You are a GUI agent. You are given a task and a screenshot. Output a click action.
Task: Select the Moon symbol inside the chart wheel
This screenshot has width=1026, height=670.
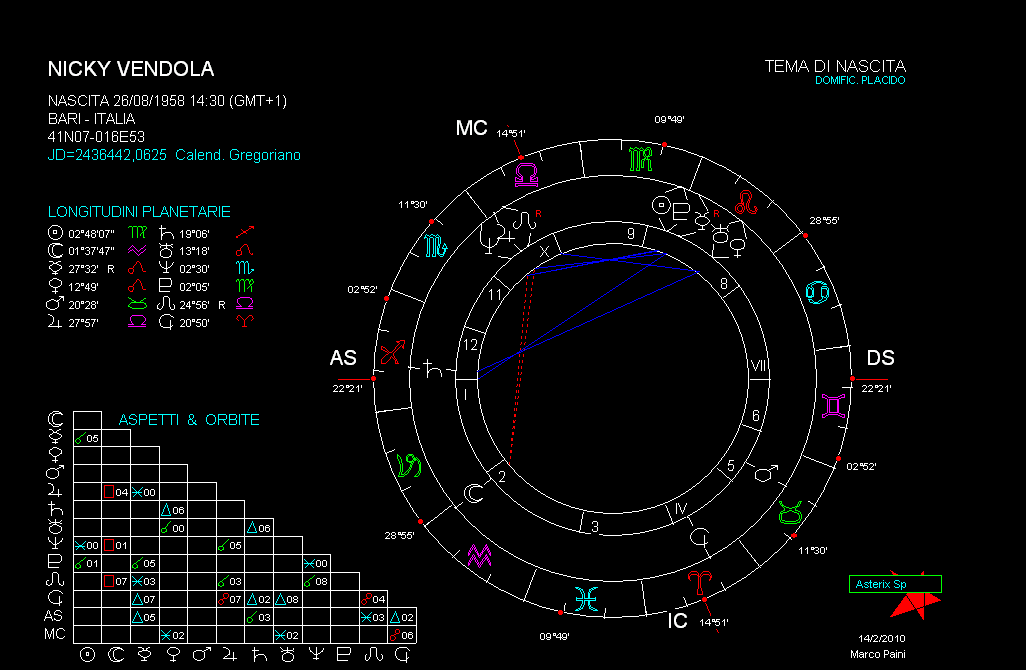pyautogui.click(x=474, y=492)
